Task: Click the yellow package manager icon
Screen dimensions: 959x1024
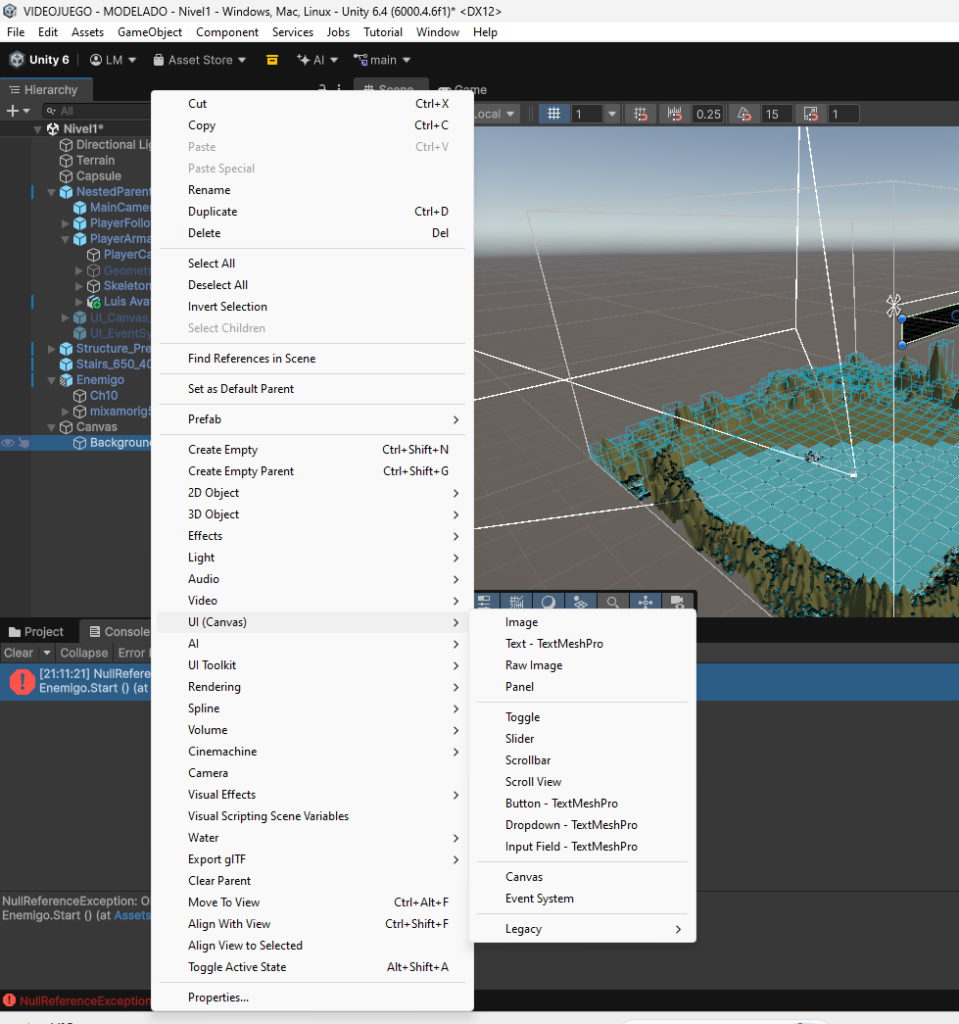Action: tap(272, 60)
